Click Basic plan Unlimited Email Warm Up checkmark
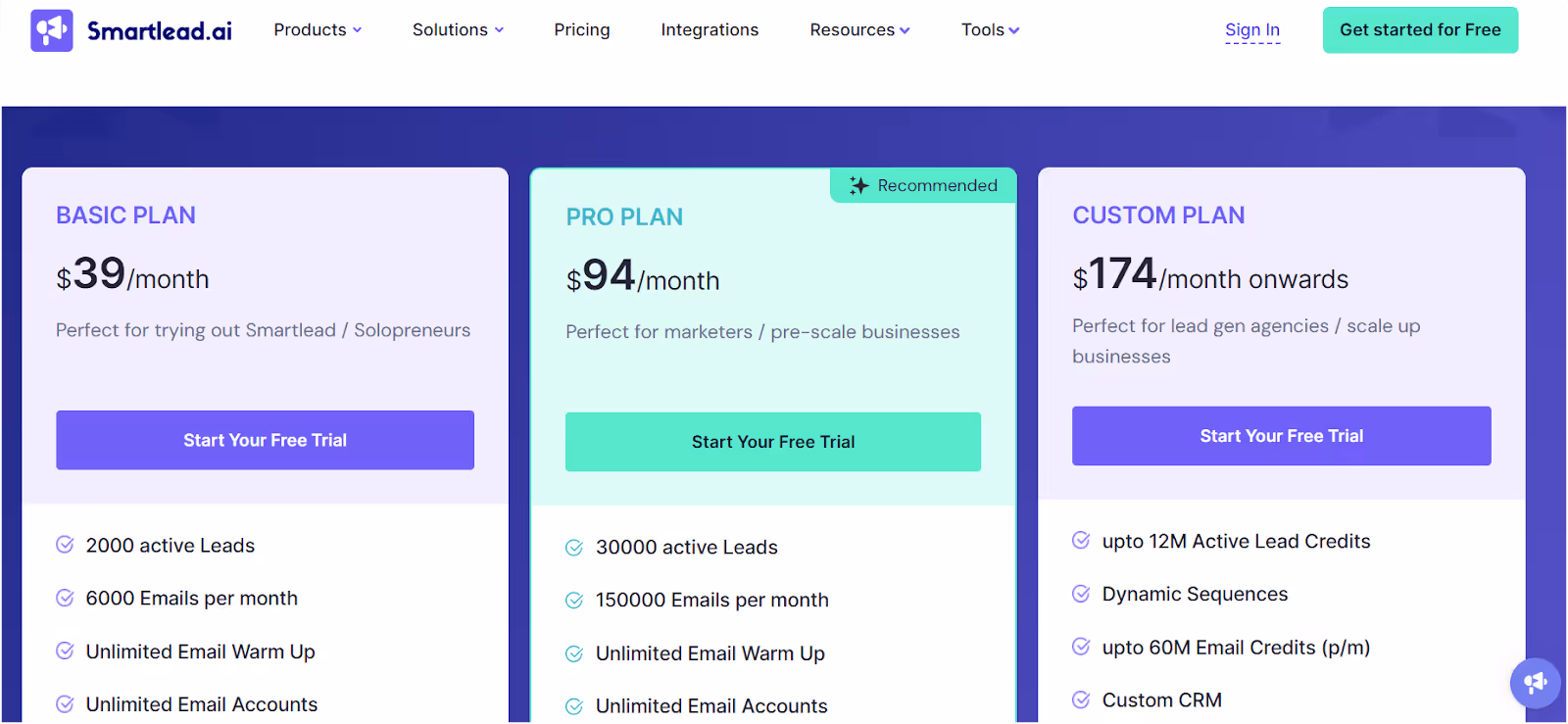Image resolution: width=1568 pixels, height=724 pixels. coord(65,651)
